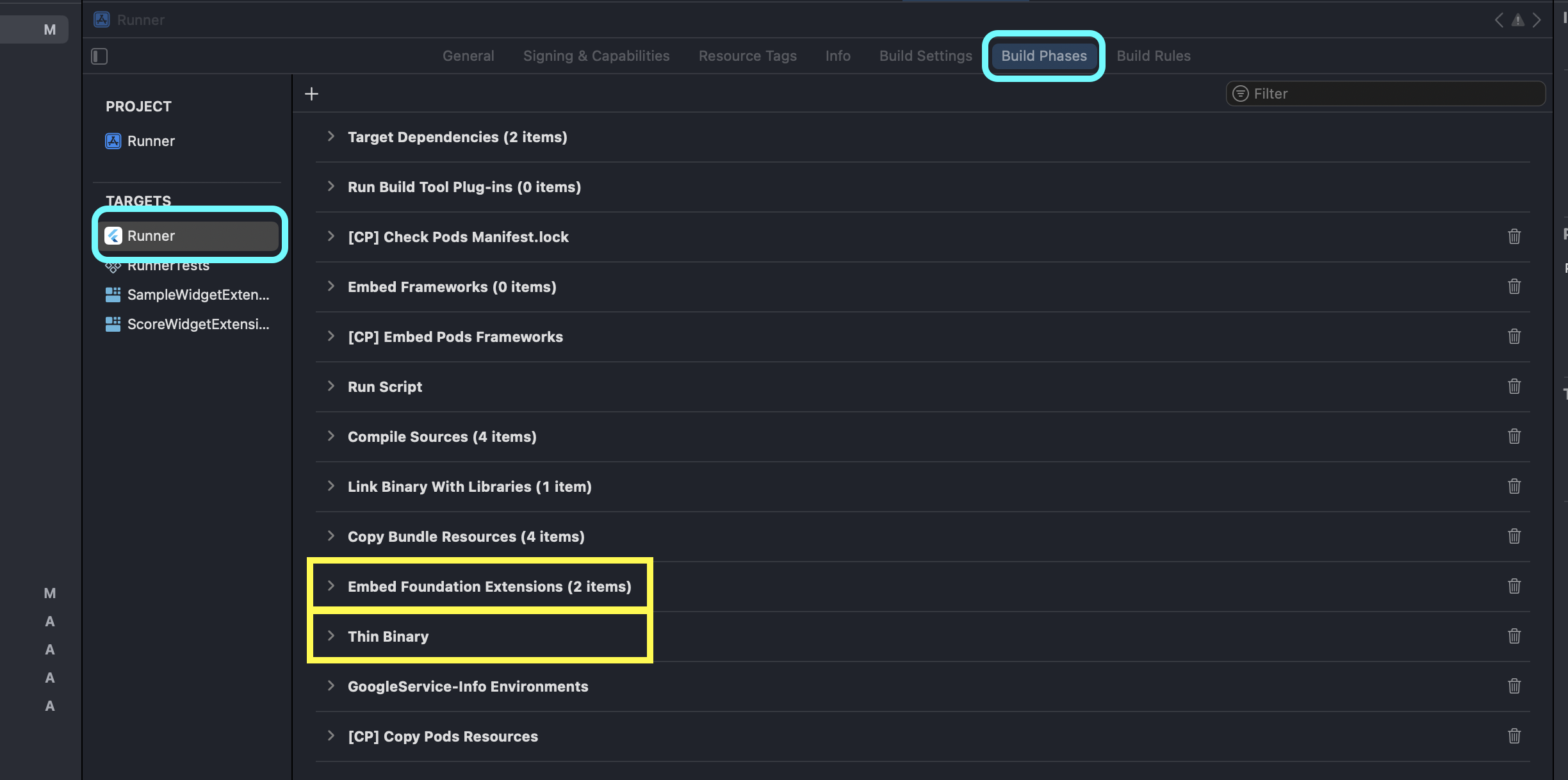This screenshot has height=780, width=1568.
Task: Go to previous issue arrow
Action: (x=1499, y=20)
